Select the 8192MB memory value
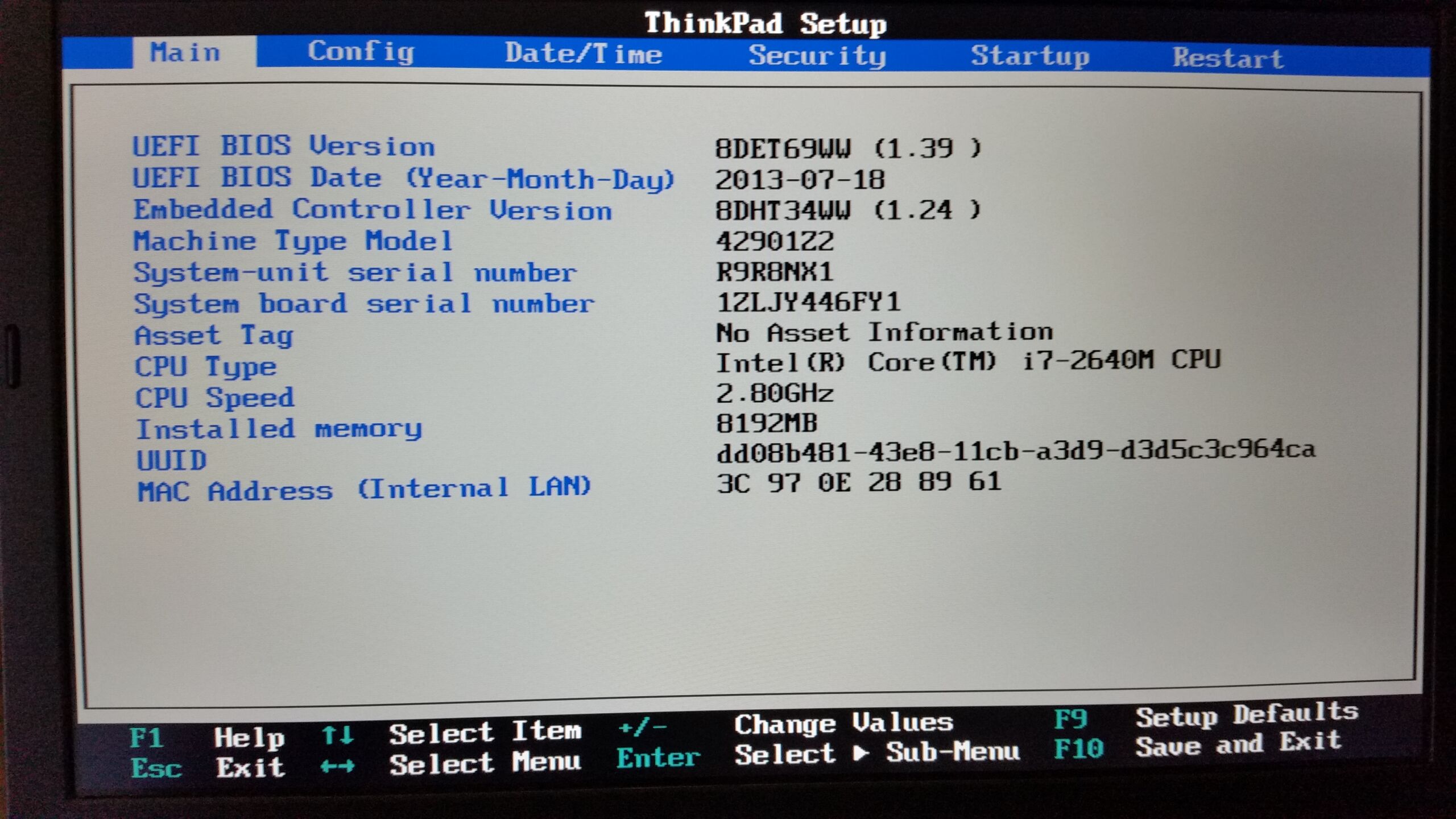1456x819 pixels. tap(767, 424)
